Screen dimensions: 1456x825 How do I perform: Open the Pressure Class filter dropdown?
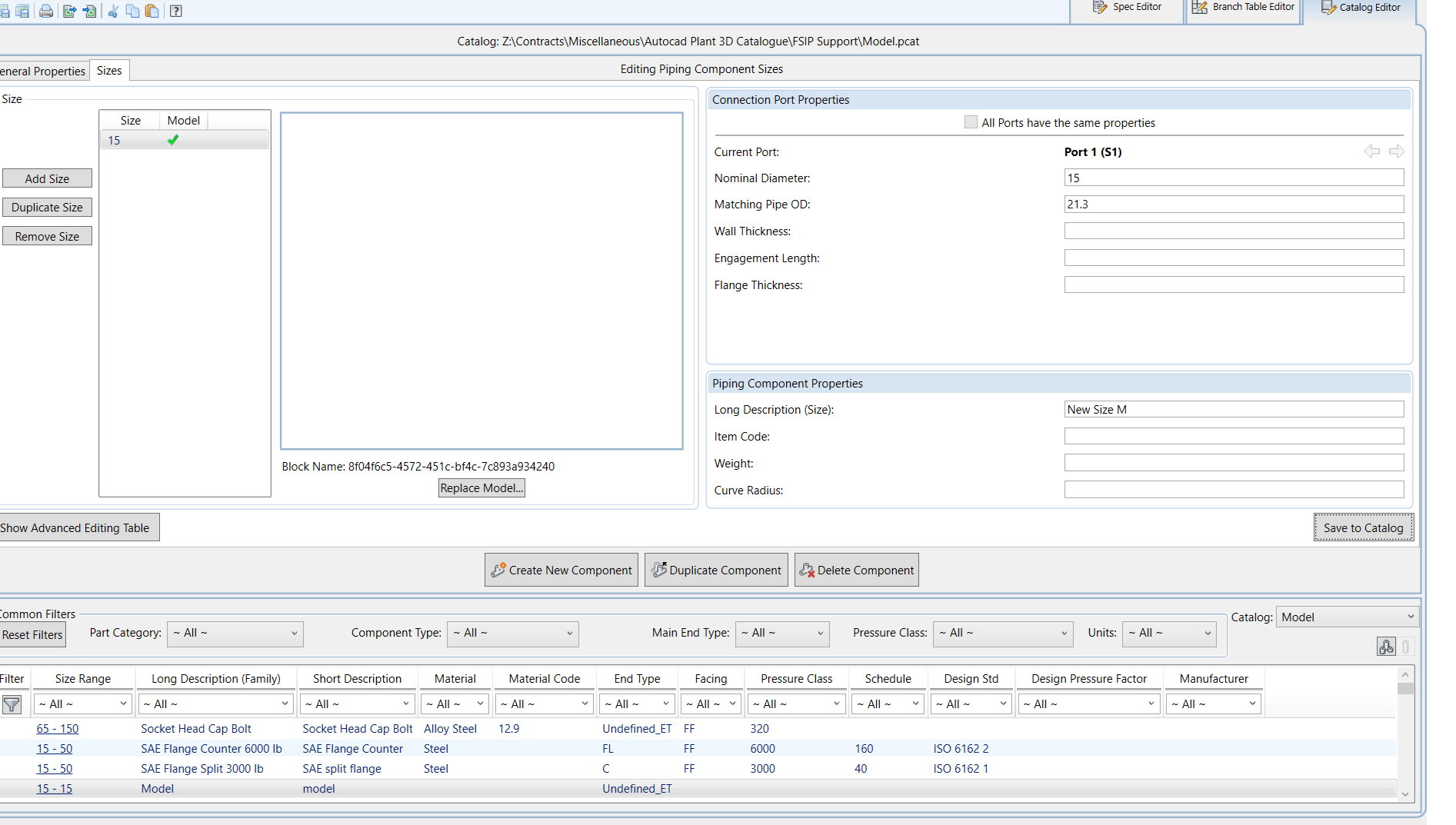point(1002,634)
